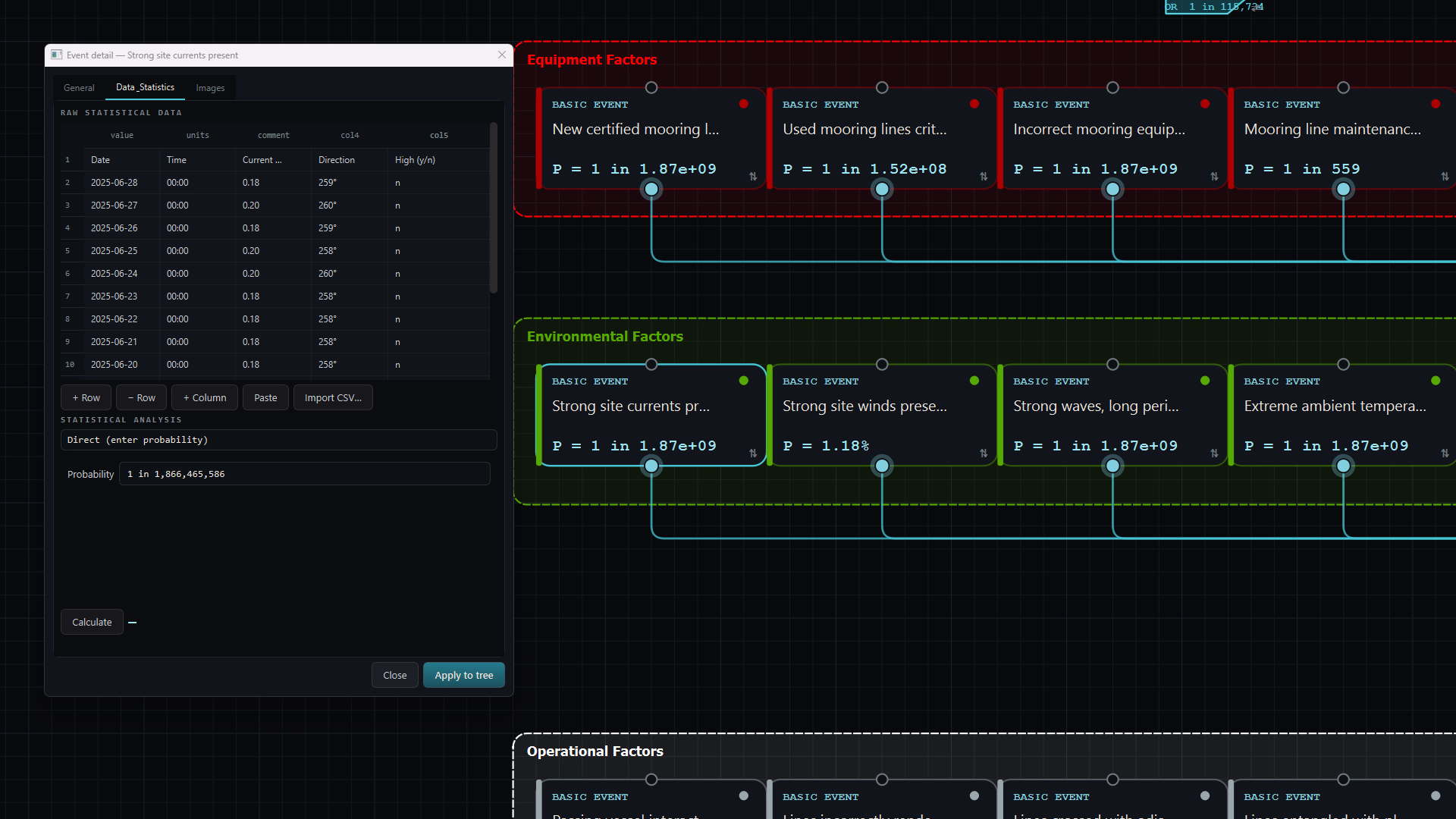1456x819 pixels.
Task: Click output connector below Incorrect mooring equipment node
Action: click(1112, 189)
